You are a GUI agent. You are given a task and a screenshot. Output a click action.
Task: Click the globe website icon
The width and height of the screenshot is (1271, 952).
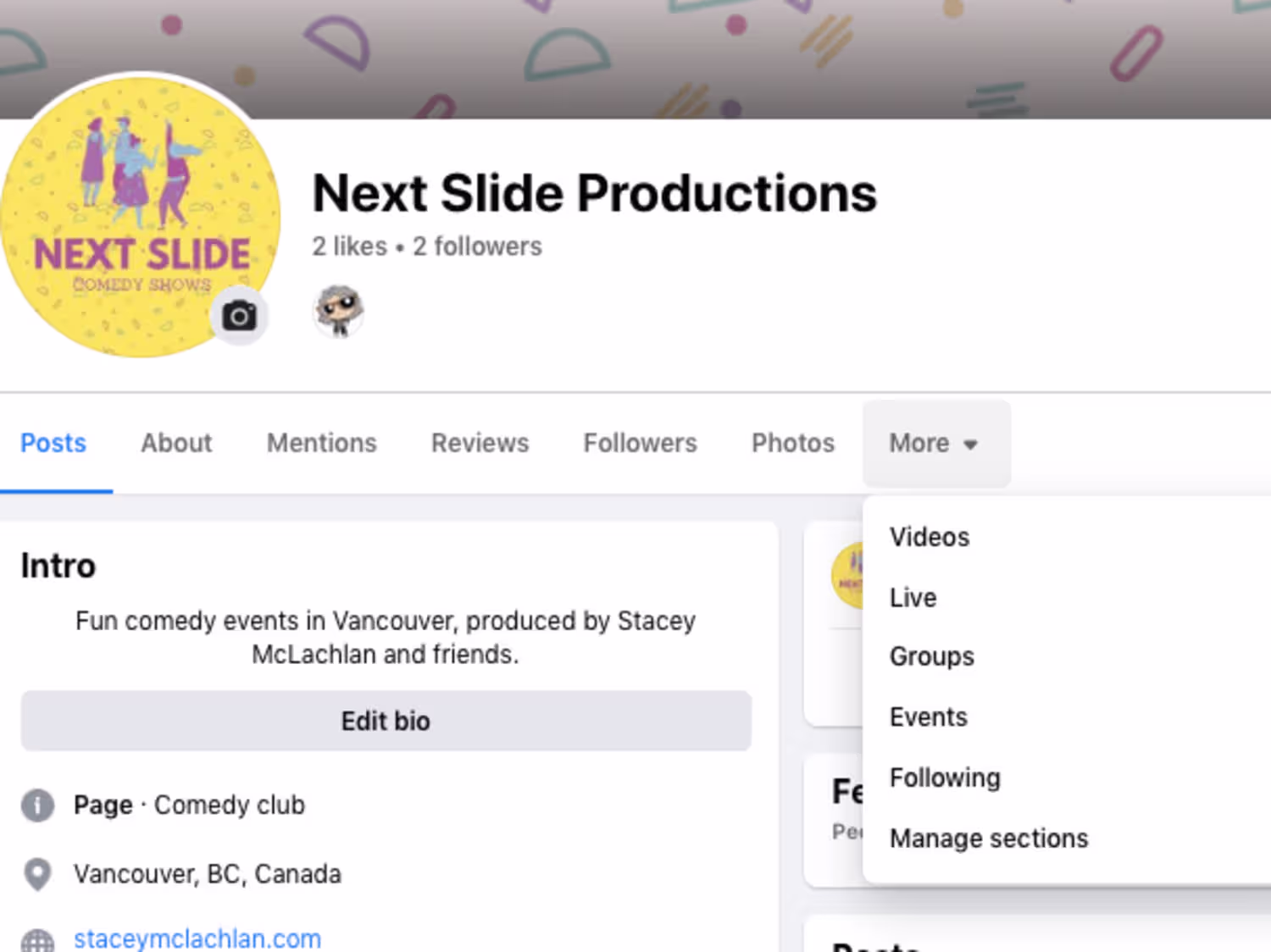37,939
